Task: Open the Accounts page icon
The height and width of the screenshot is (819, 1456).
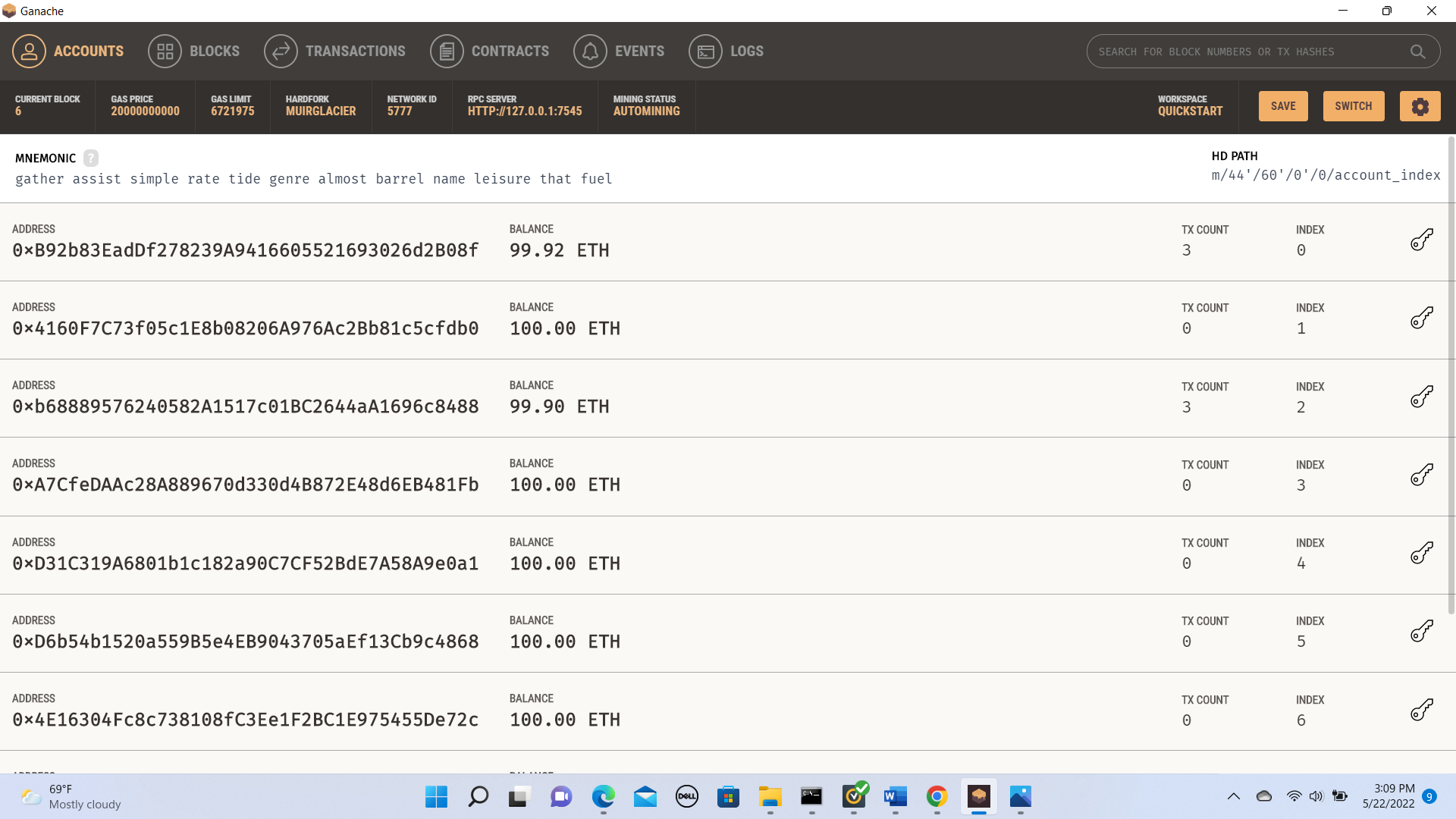Action: [29, 51]
